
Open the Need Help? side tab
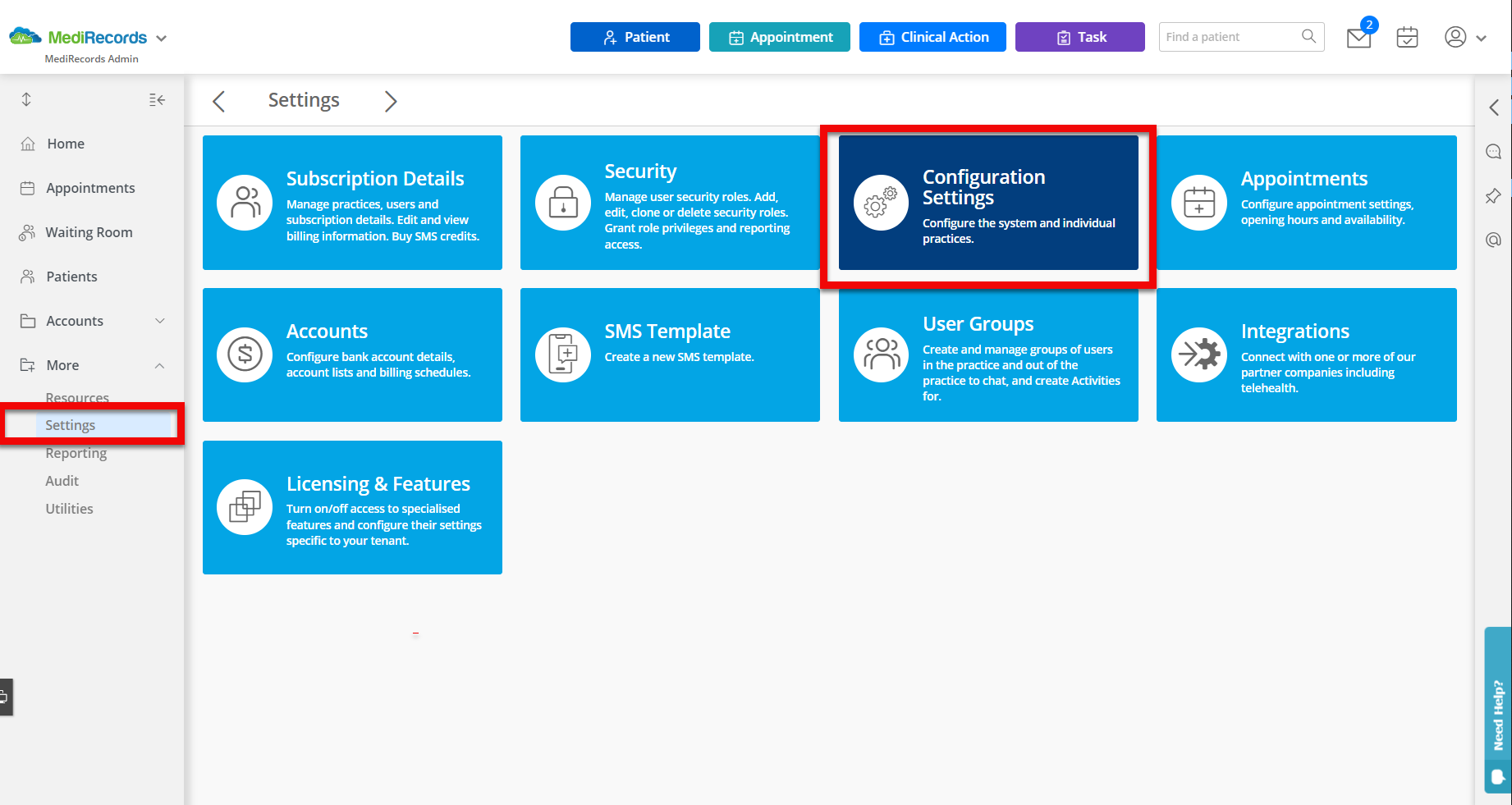(x=1498, y=710)
